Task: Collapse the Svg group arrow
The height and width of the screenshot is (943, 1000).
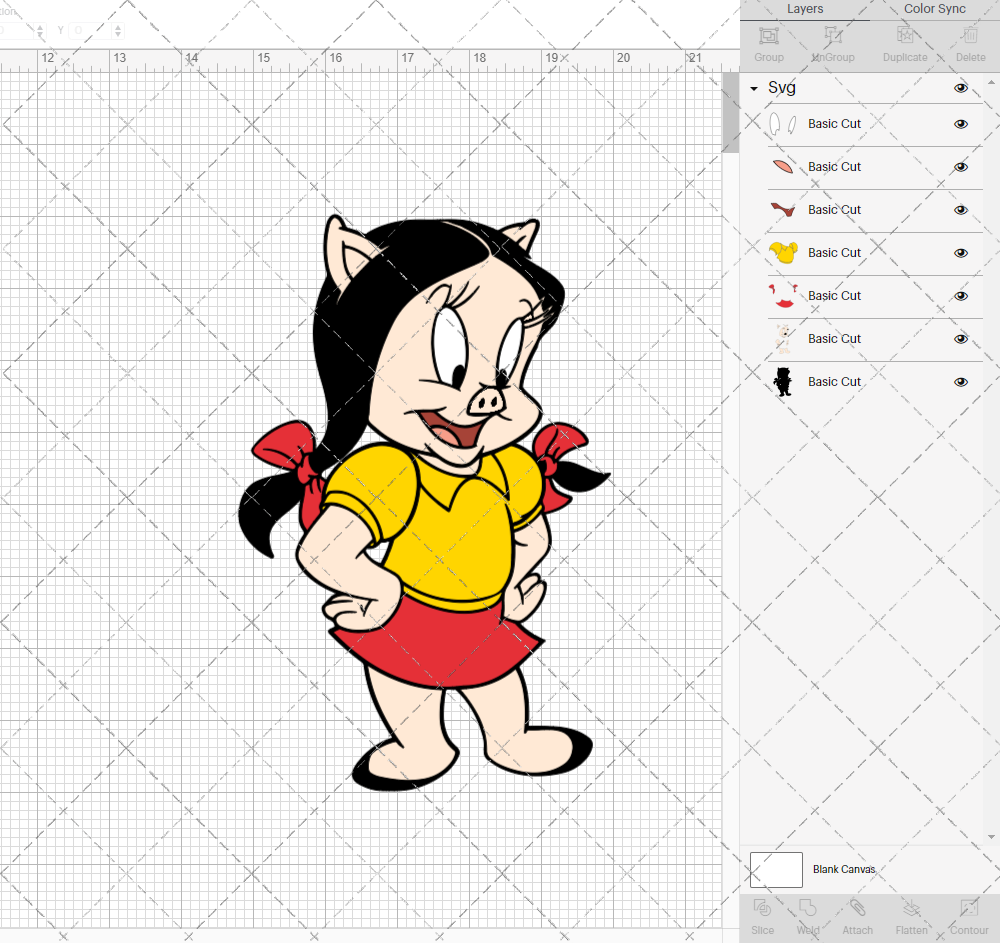Action: [754, 89]
